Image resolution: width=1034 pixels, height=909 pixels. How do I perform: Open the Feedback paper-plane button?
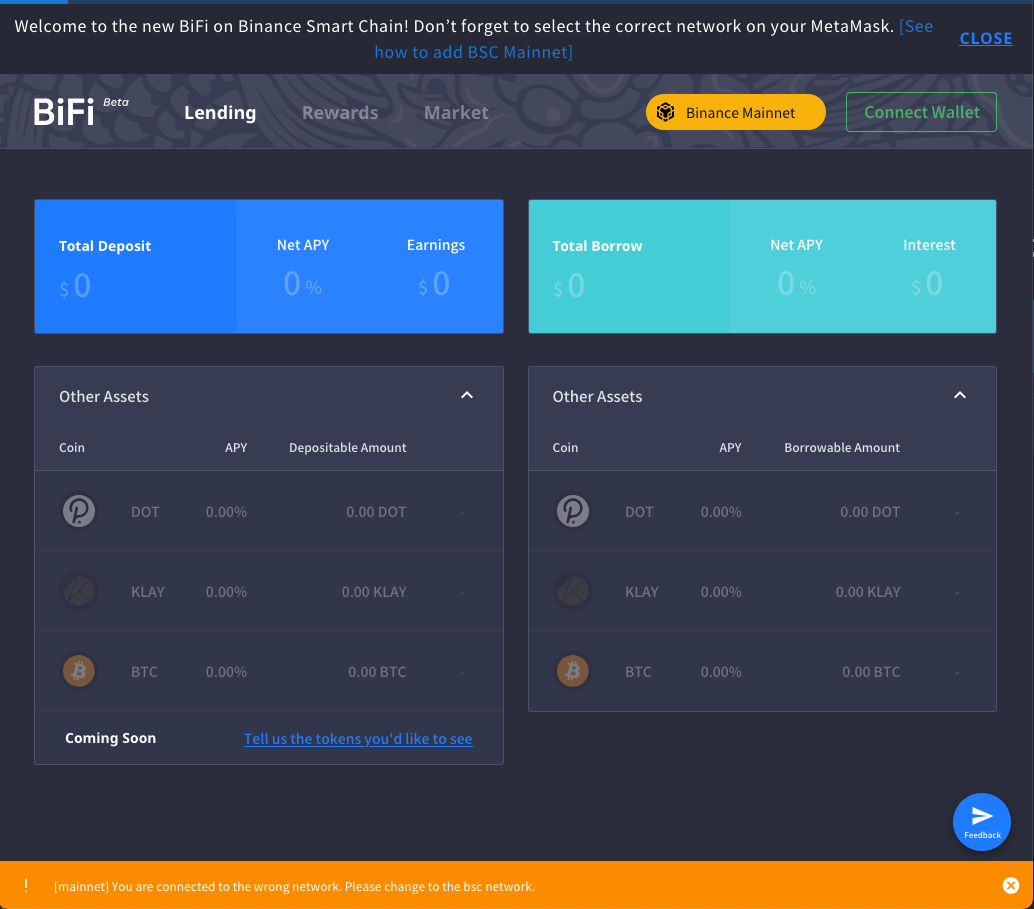(981, 821)
